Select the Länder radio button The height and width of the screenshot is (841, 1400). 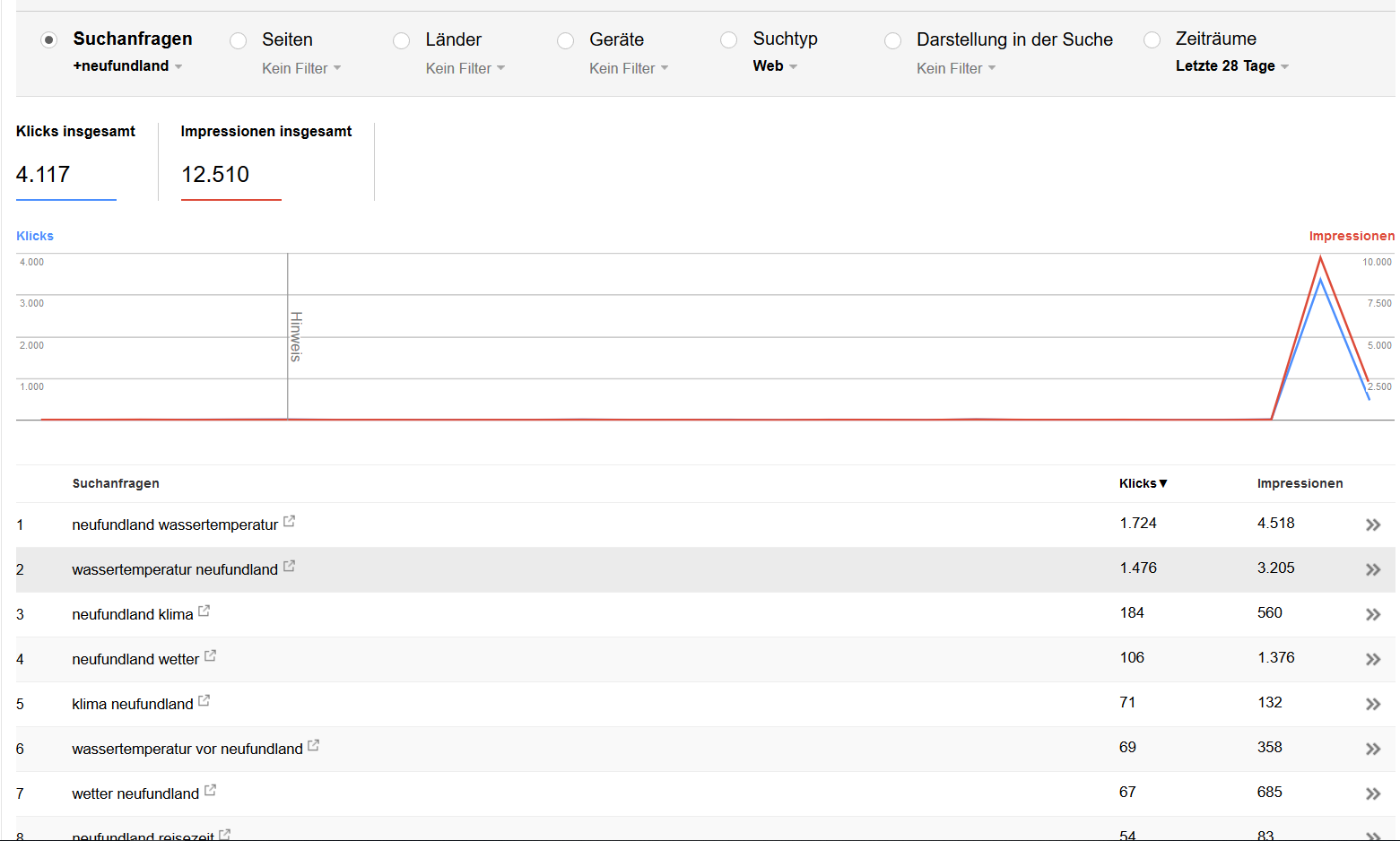click(x=402, y=41)
